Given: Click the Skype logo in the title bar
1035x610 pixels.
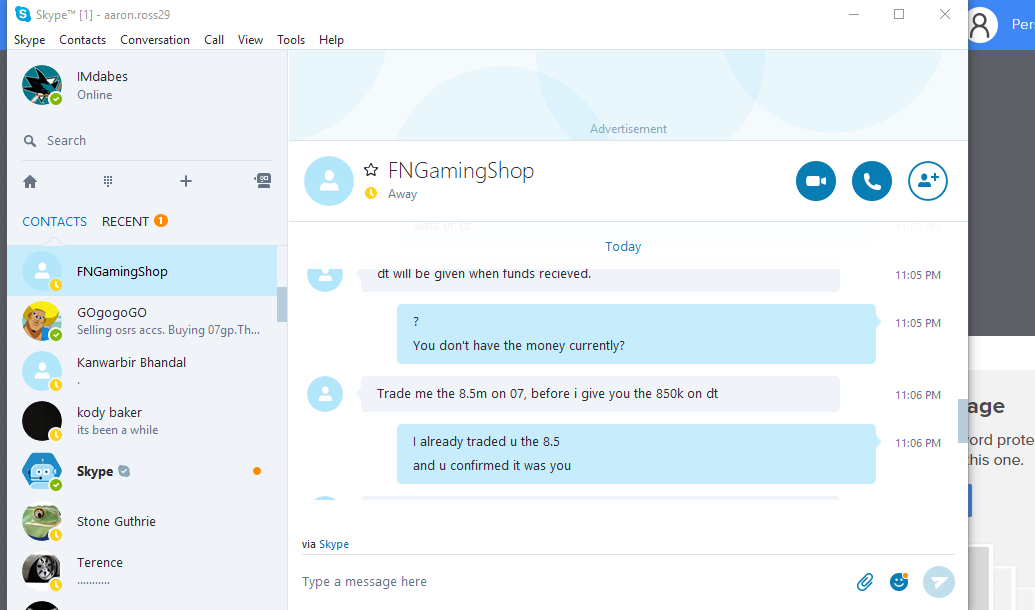Looking at the screenshot, I should point(23,14).
